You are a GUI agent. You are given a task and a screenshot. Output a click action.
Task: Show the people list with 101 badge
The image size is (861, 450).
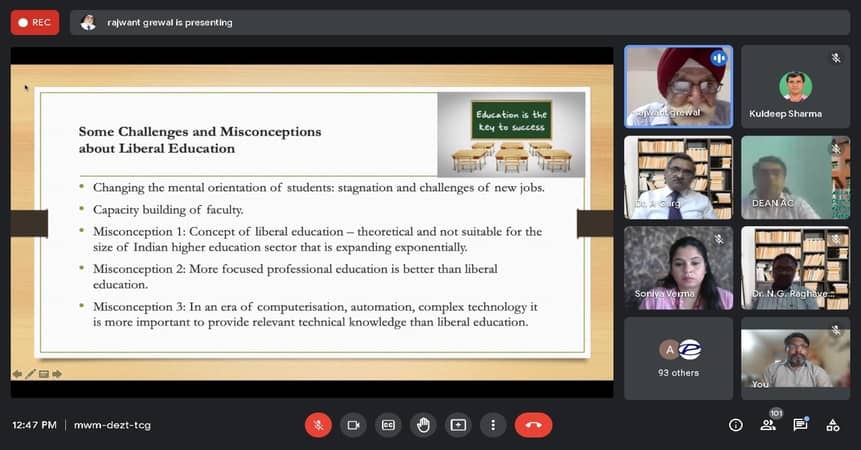tap(768, 425)
